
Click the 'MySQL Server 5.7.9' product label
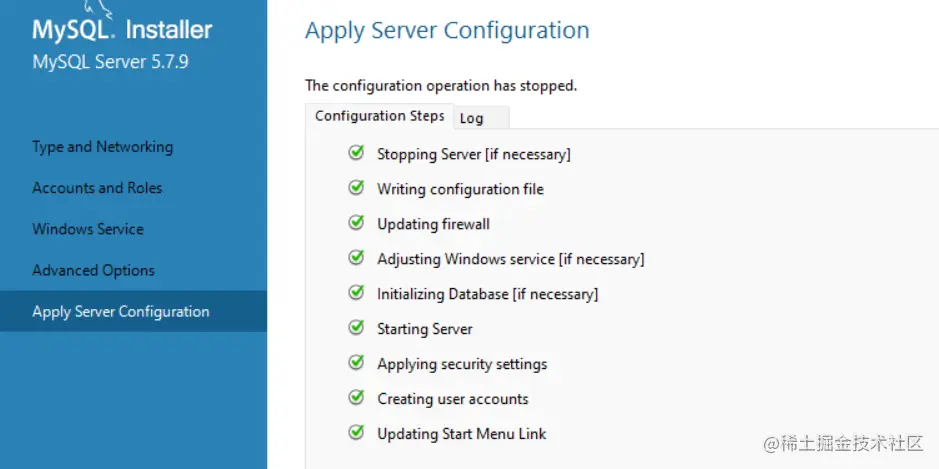pos(111,62)
